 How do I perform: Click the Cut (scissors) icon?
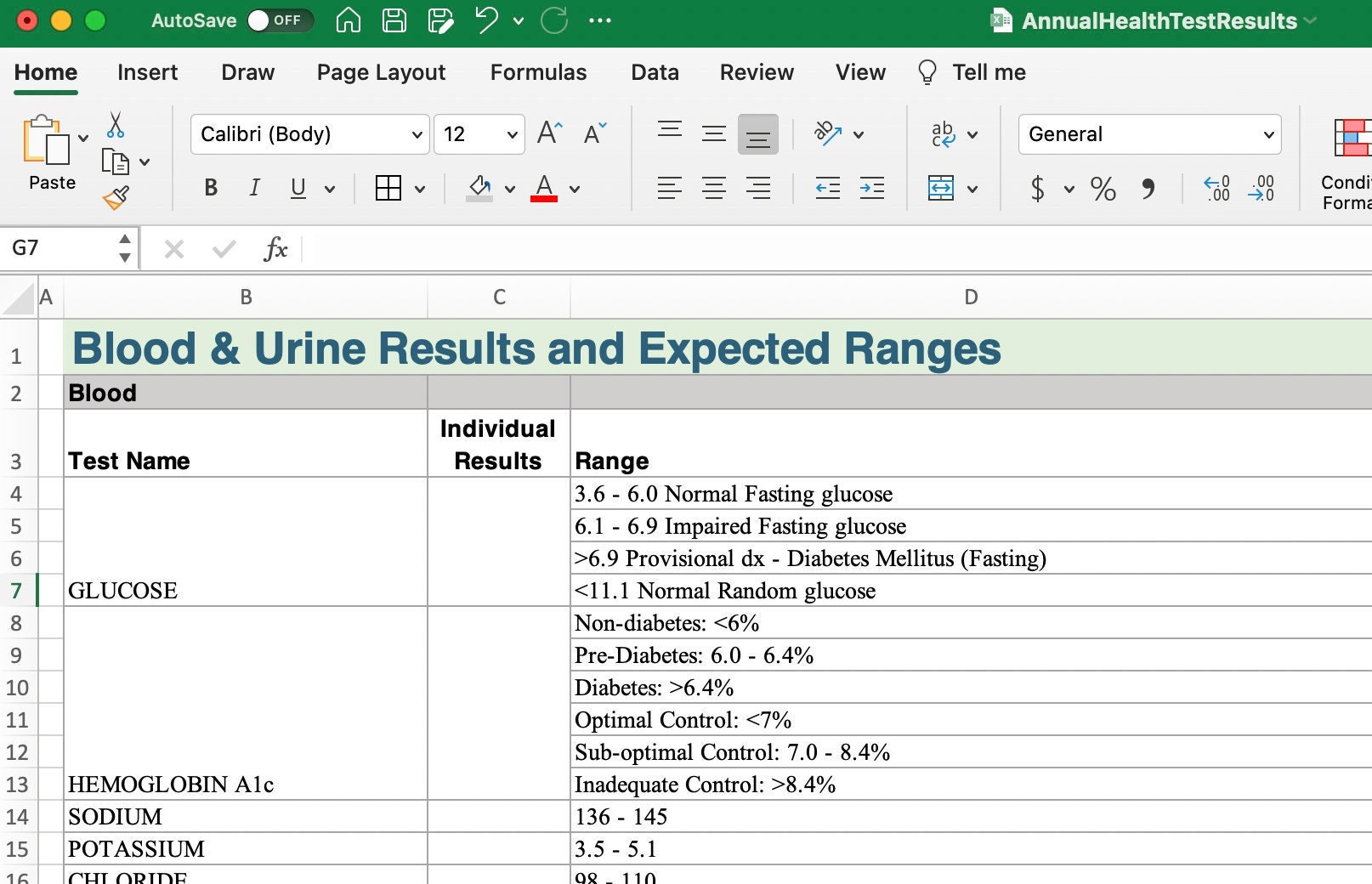point(116,127)
